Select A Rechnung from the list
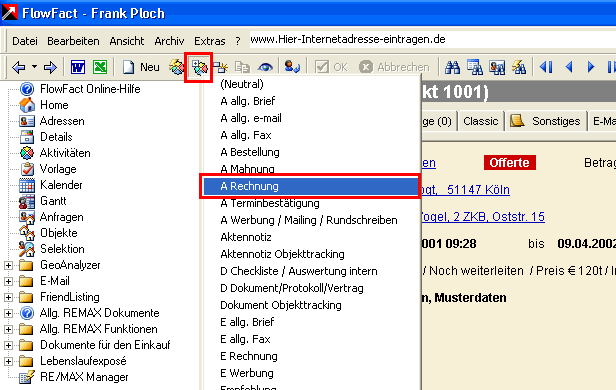 pyautogui.click(x=310, y=186)
